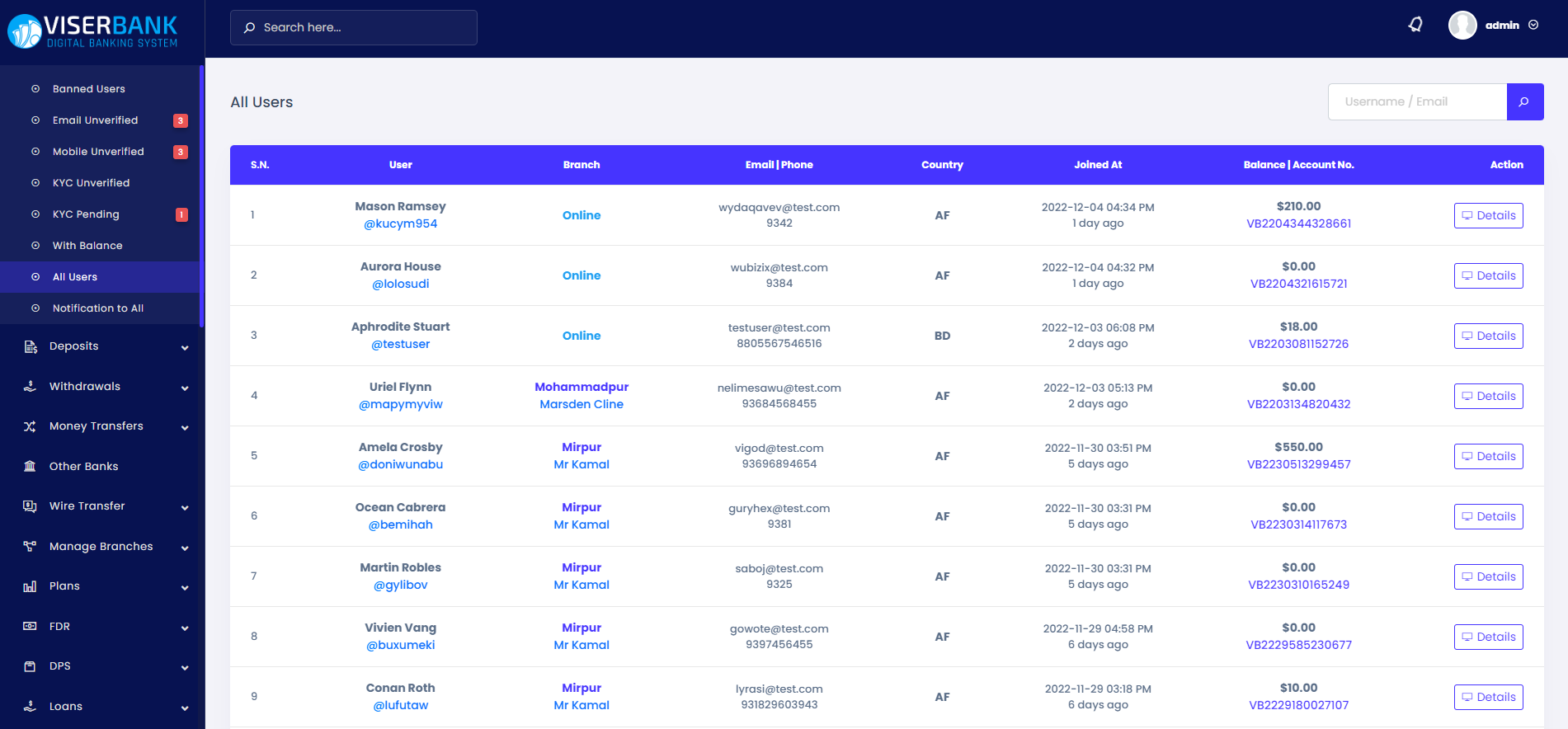
Task: Click the Money Transfers shuffle icon
Action: pos(30,426)
